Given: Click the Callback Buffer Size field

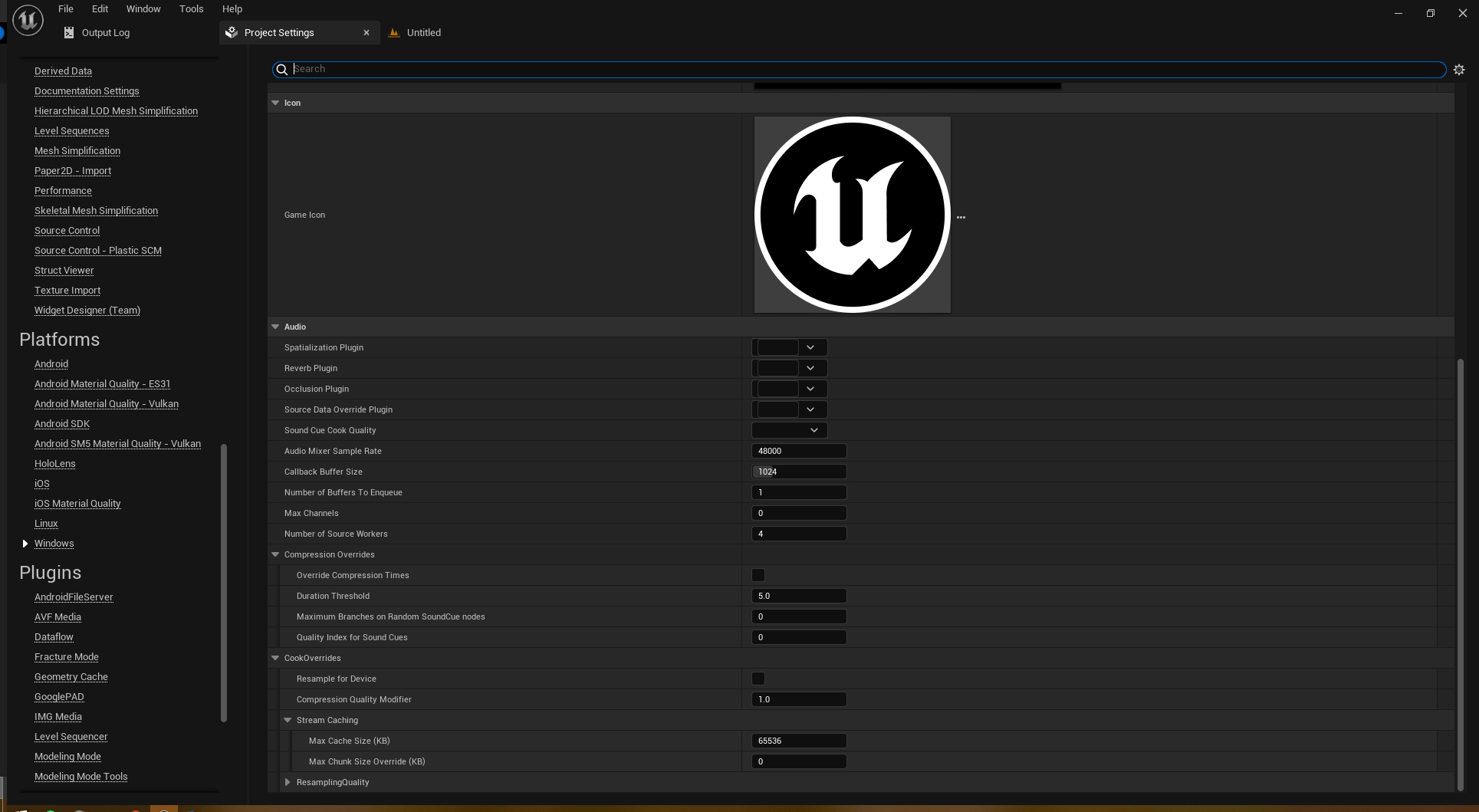Looking at the screenshot, I should point(799,472).
